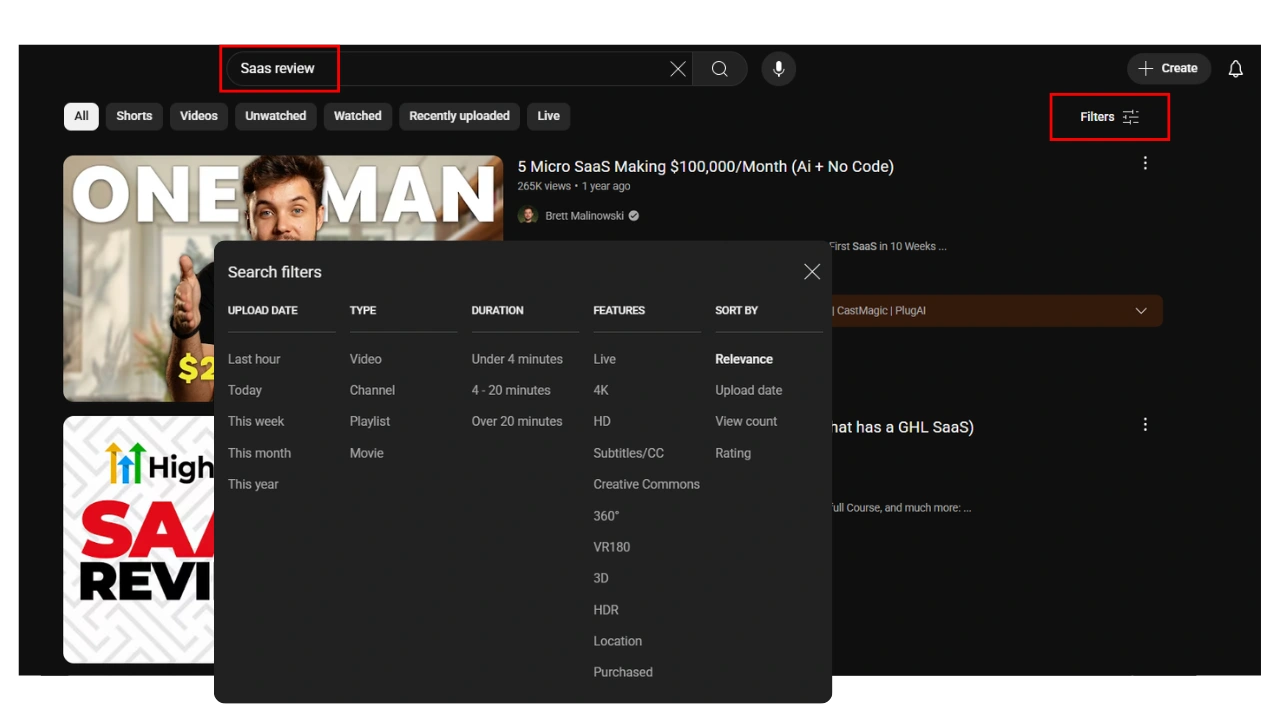This screenshot has height=720, width=1280.
Task: Select the Unwatched filter chip
Action: pos(276,116)
